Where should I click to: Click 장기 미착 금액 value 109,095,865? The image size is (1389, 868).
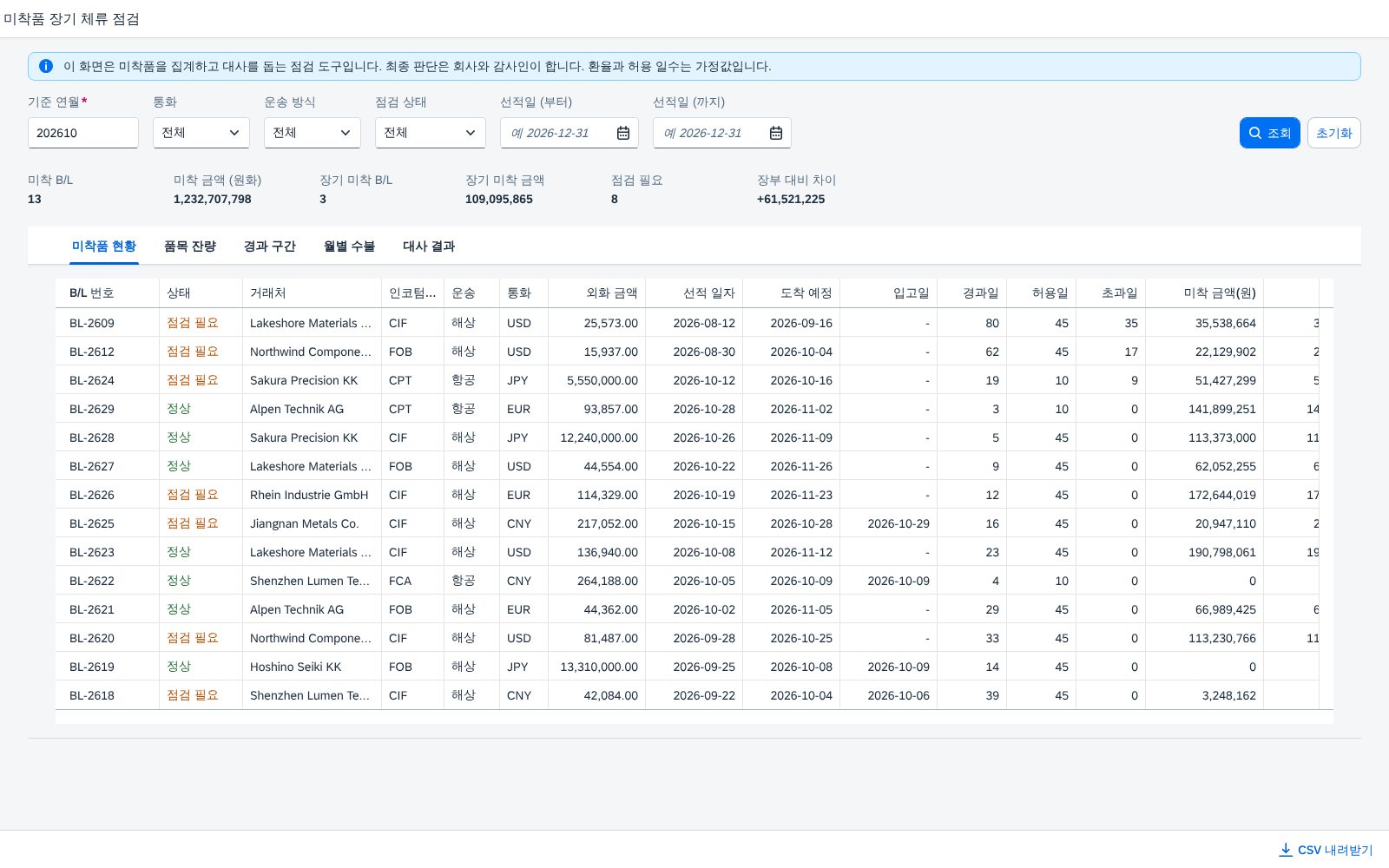coord(499,199)
